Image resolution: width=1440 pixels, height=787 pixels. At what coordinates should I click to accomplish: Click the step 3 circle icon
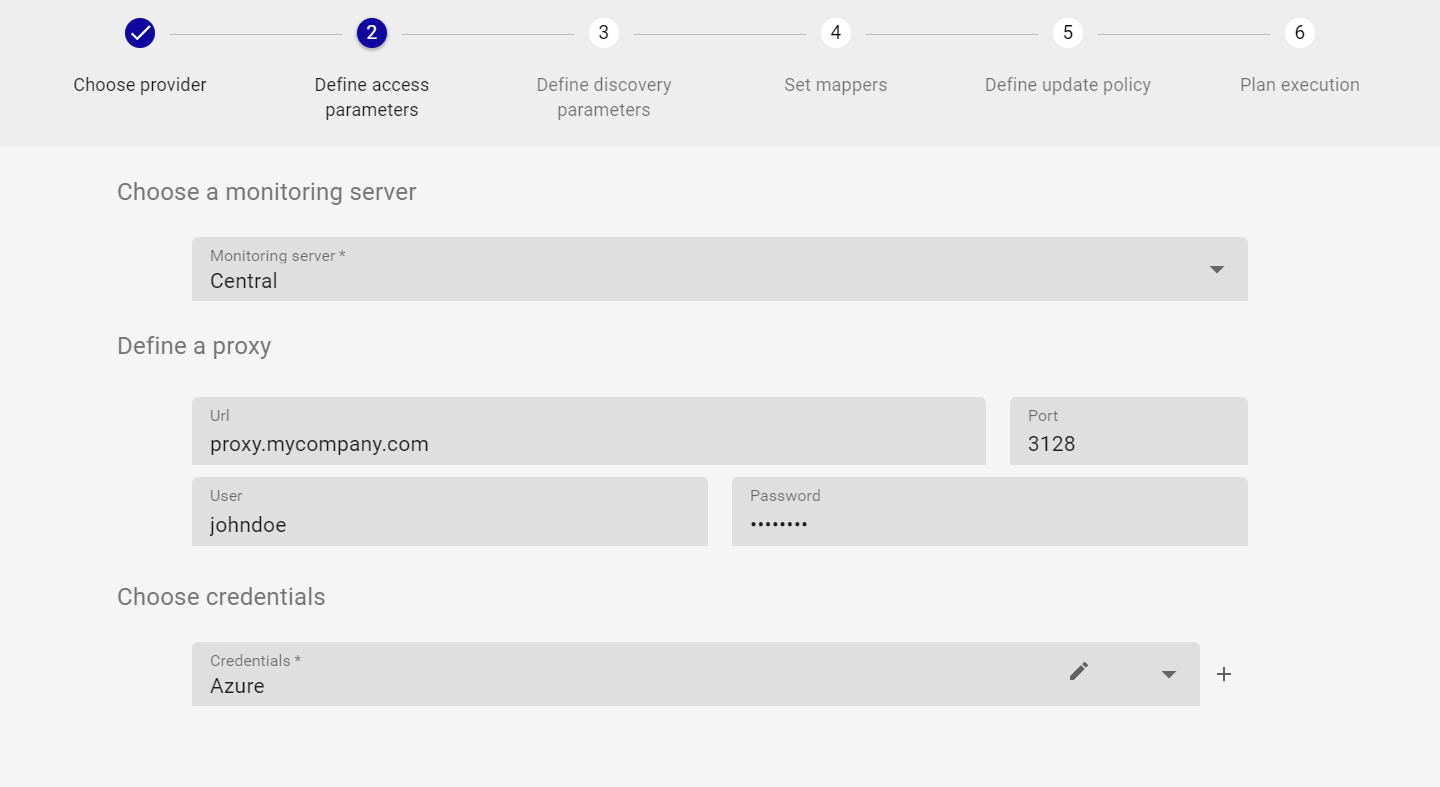click(x=603, y=33)
